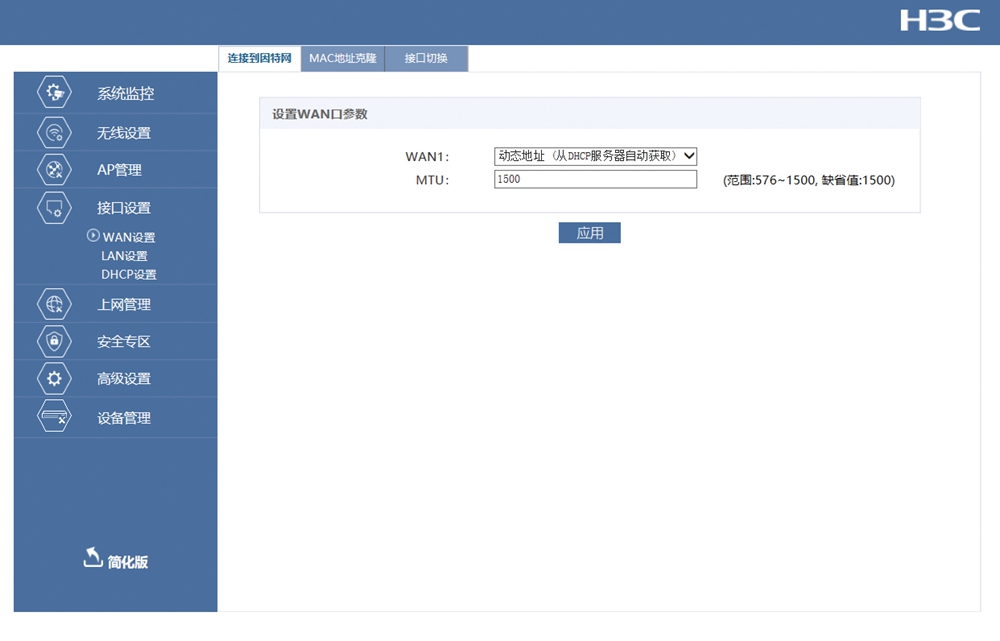Screen dimensions: 1000x641
Task: Select the WAN设置 submenu item
Action: click(x=128, y=238)
